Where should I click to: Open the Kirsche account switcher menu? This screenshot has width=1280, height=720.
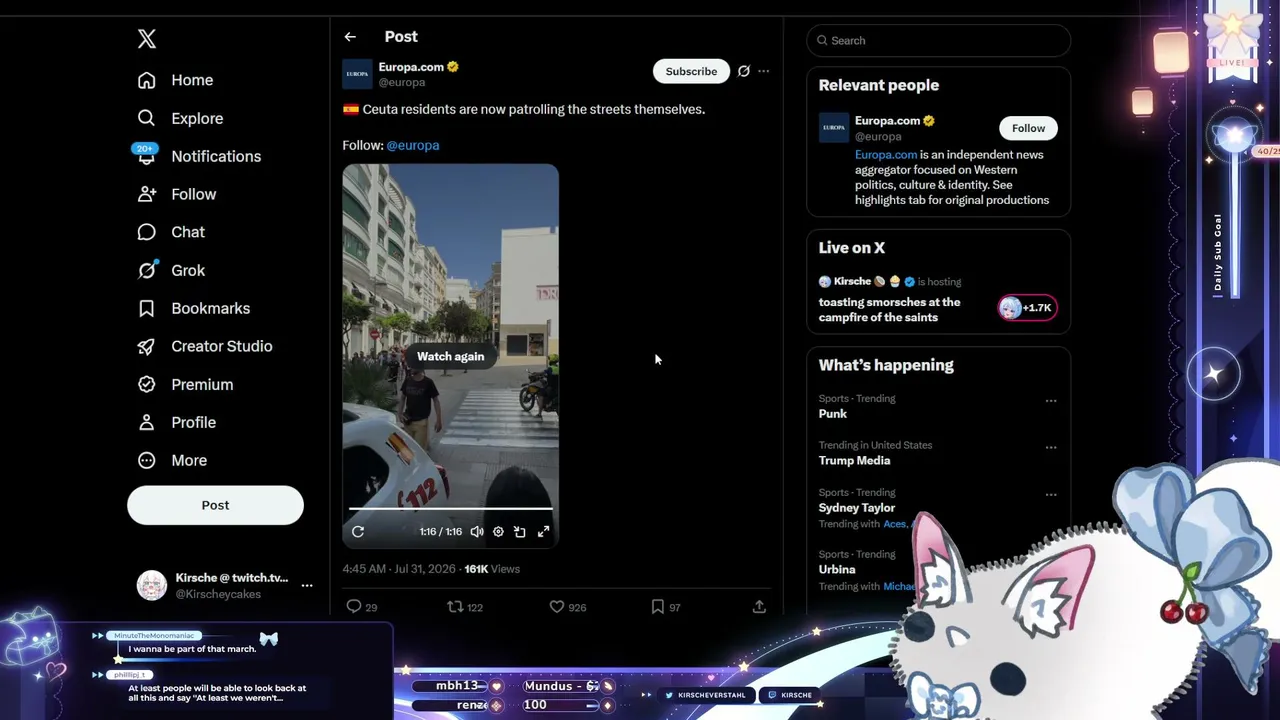307,586
